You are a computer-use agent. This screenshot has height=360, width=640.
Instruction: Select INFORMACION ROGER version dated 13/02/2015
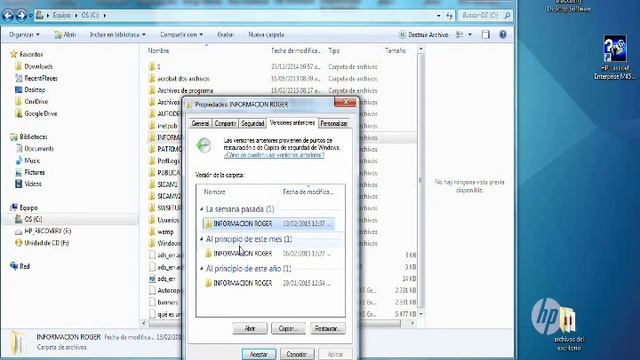point(269,224)
